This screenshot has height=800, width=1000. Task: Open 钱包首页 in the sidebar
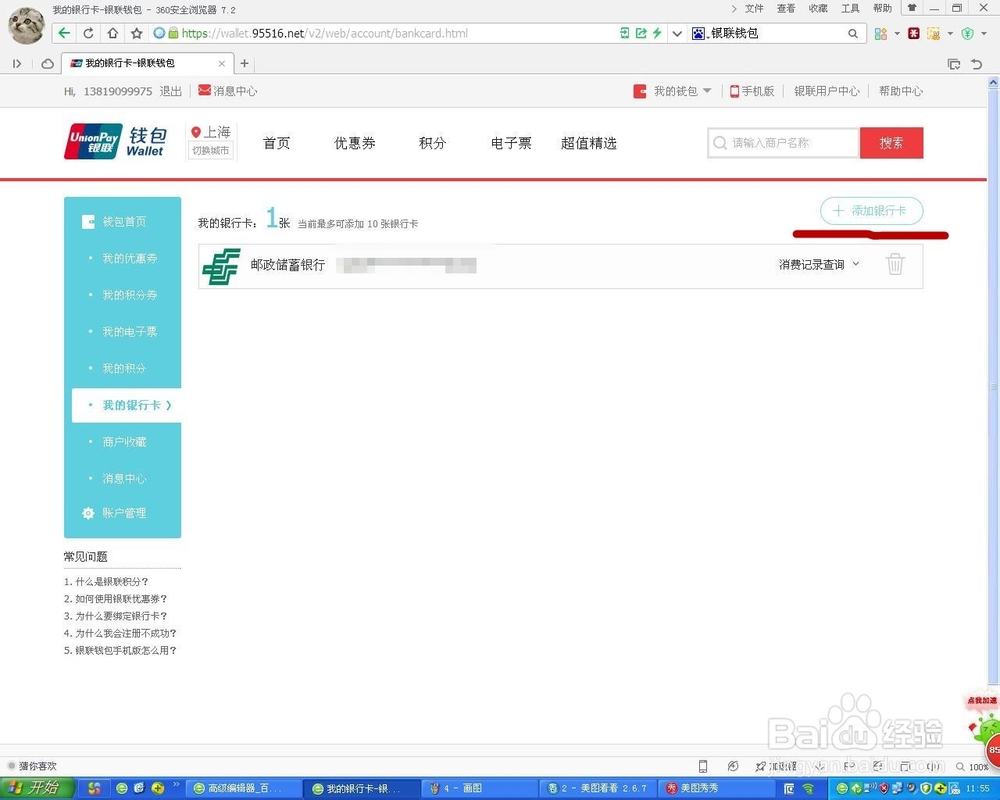(114, 221)
